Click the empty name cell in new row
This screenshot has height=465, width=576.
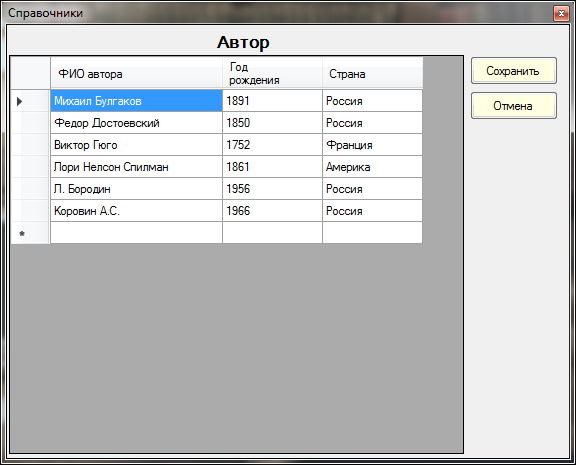click(136, 233)
